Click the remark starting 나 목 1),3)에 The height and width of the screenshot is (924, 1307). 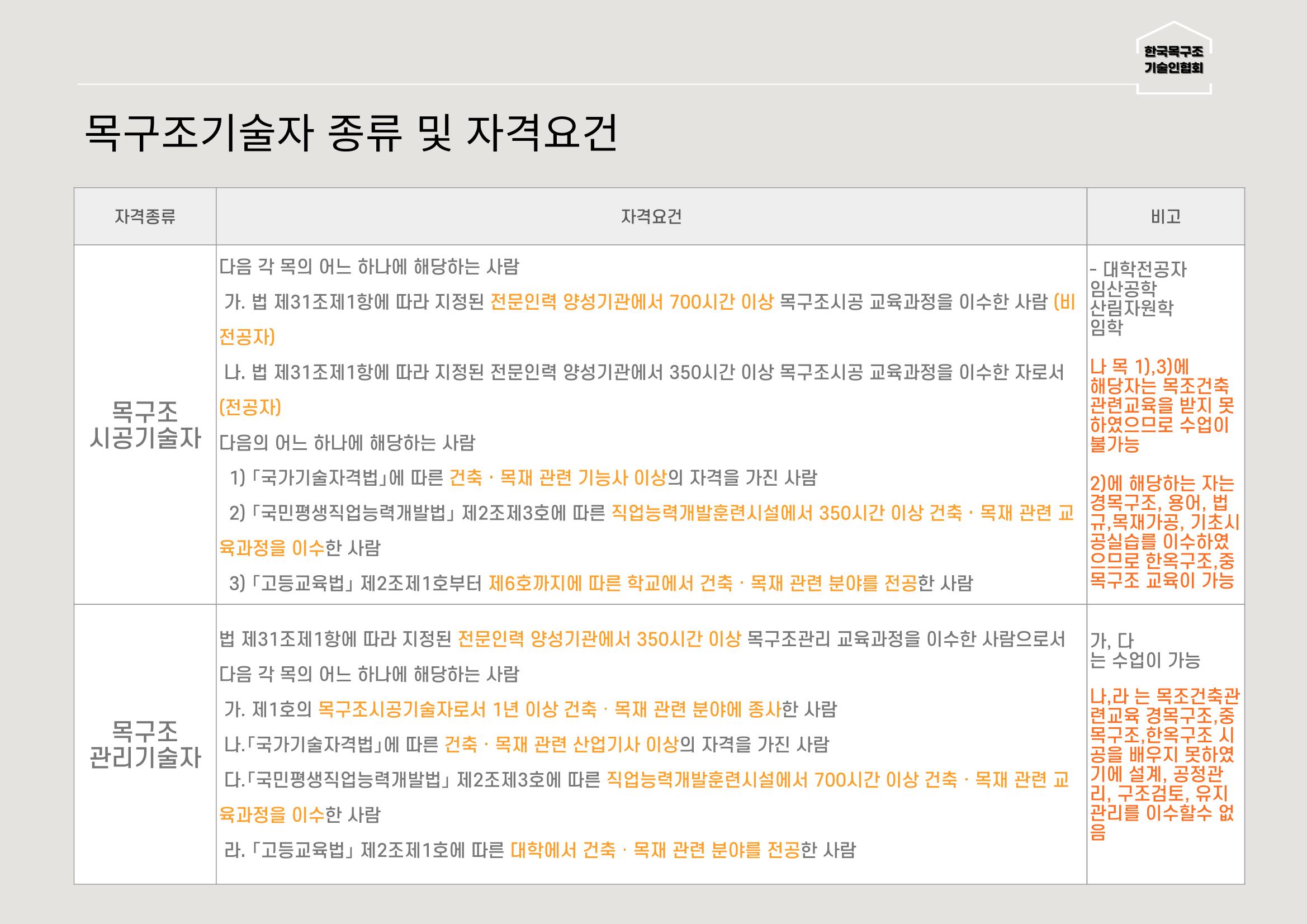coord(1162,405)
